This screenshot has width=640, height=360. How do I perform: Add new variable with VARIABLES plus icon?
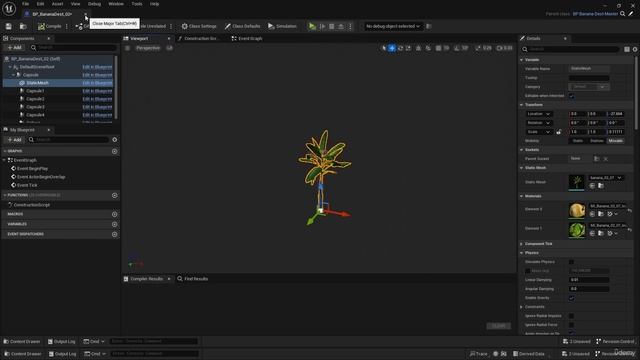115,224
